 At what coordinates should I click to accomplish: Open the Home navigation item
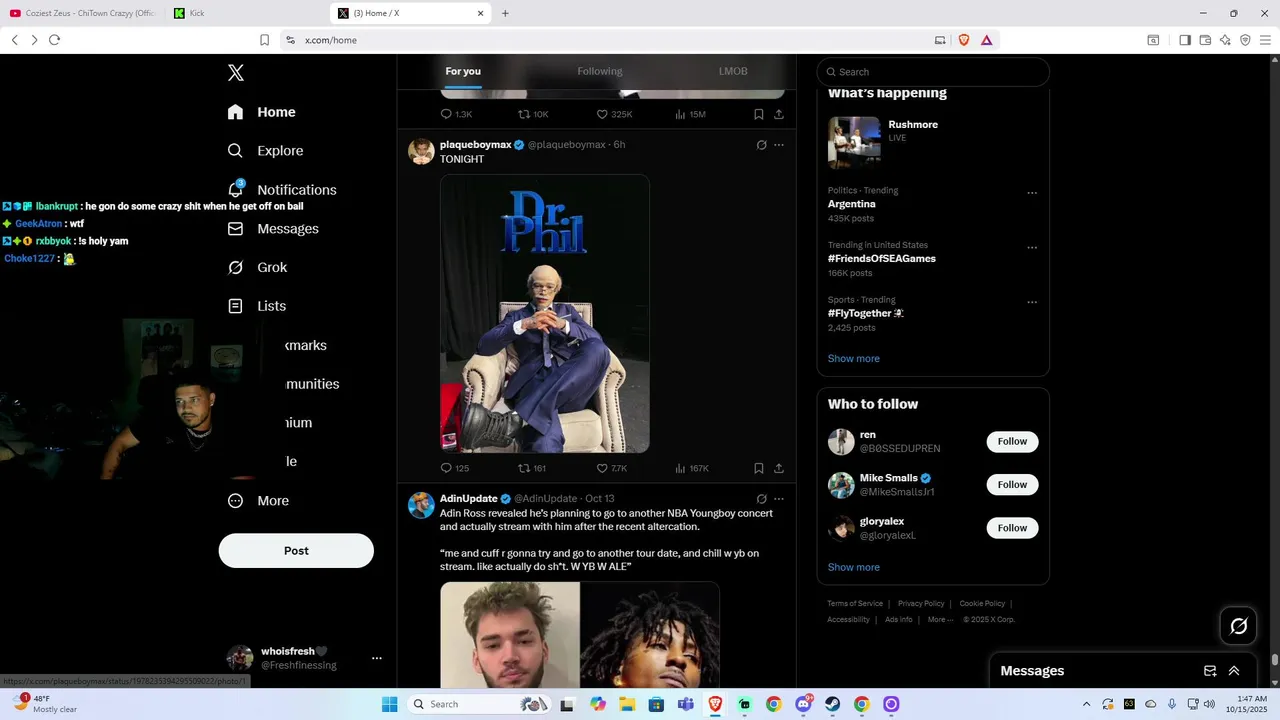pos(261,112)
